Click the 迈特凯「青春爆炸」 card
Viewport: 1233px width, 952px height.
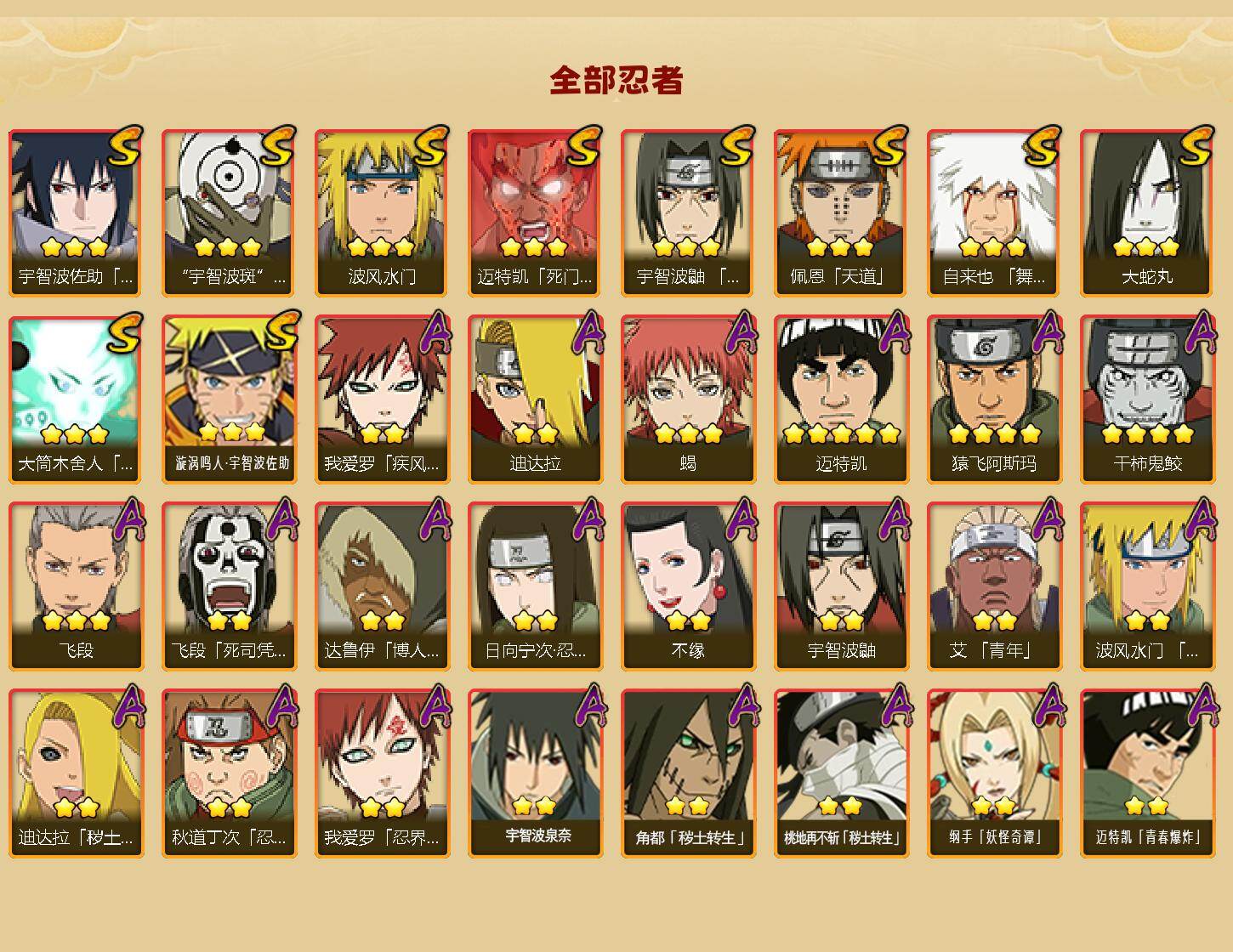(1147, 773)
